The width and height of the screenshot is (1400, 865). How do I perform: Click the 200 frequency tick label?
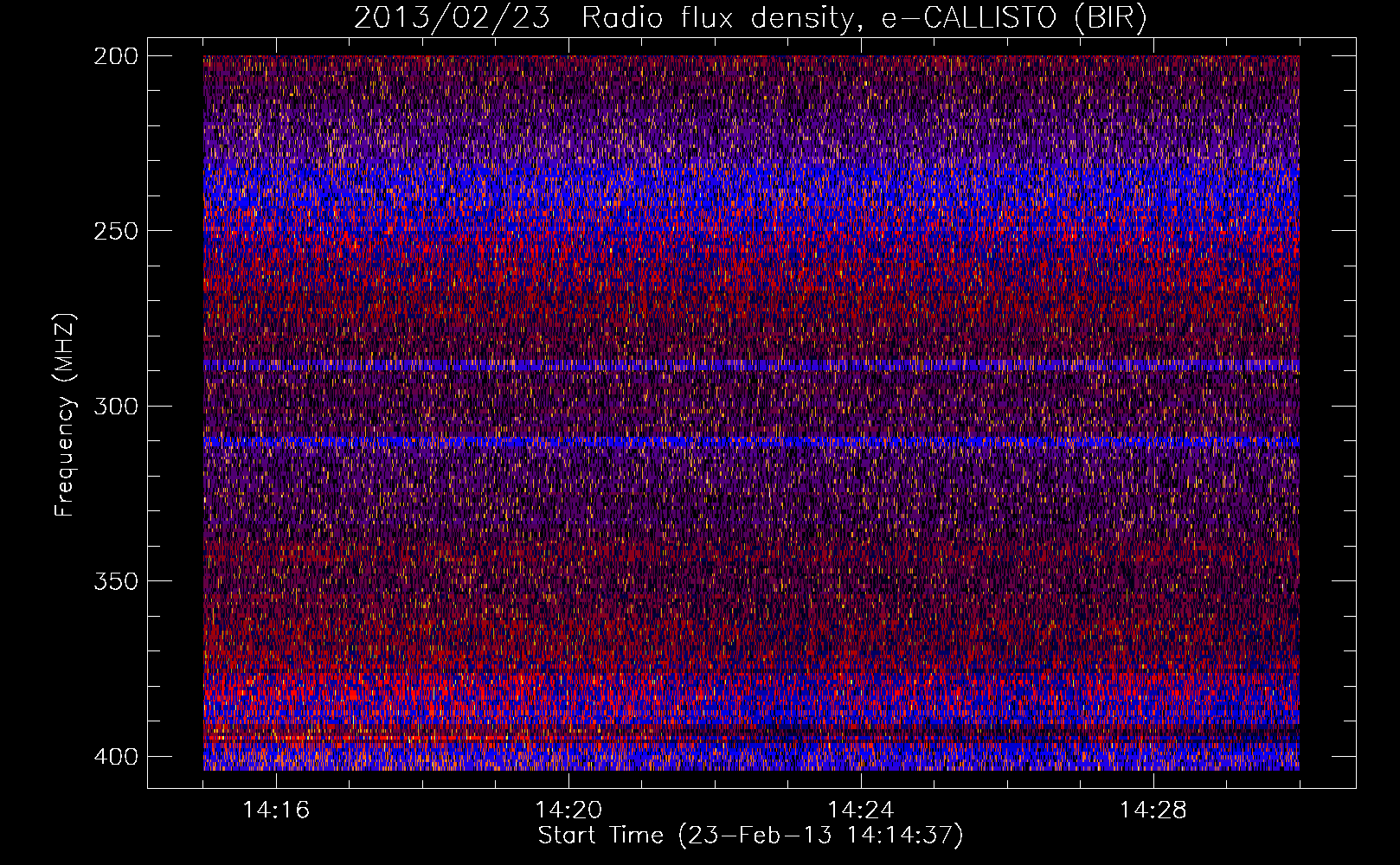[x=115, y=56]
